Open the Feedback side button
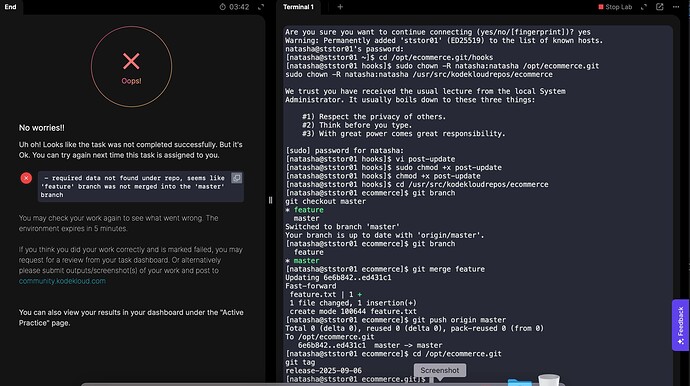690x386 pixels. click(680, 325)
